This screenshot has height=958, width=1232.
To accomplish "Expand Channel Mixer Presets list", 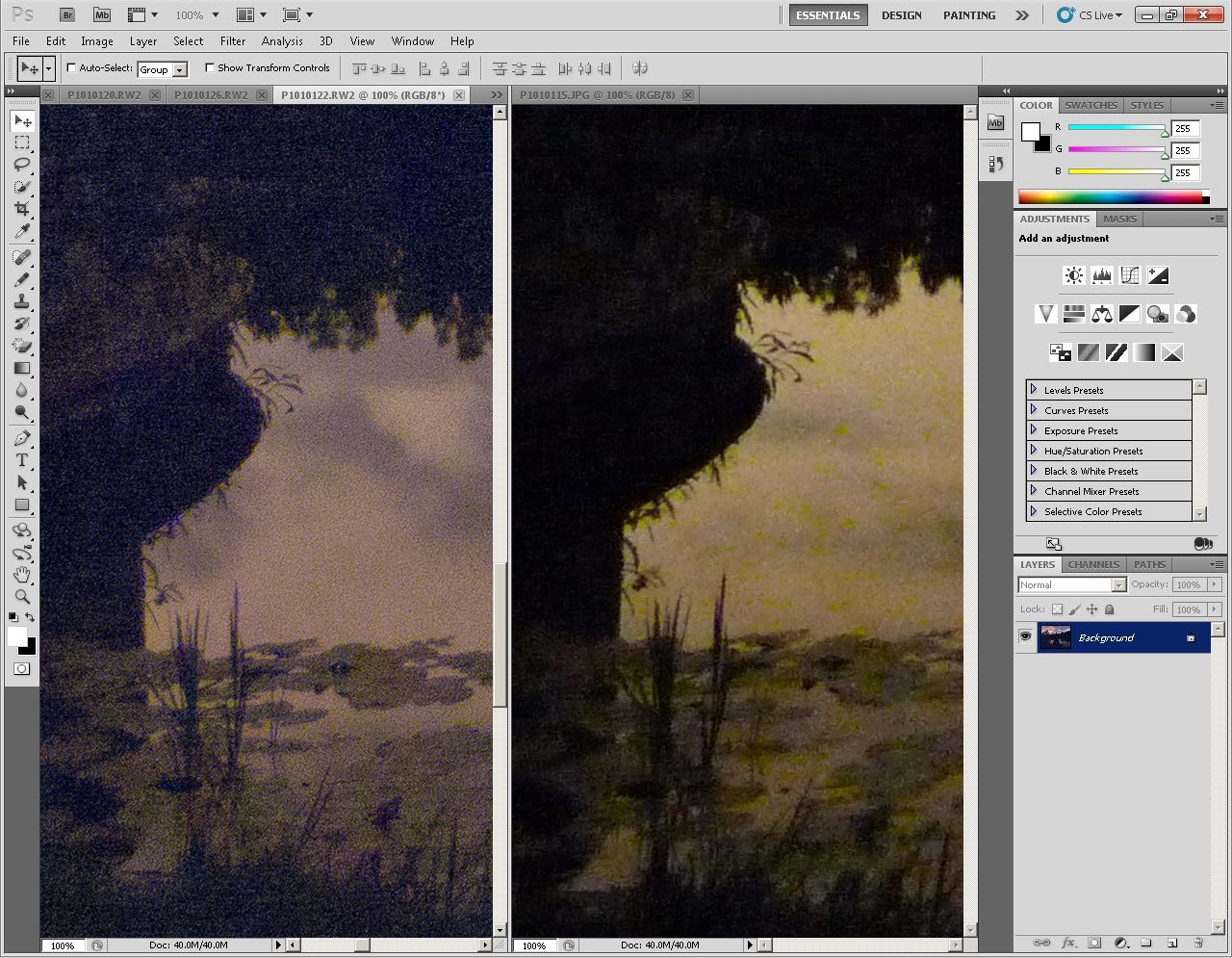I will tap(1034, 491).
